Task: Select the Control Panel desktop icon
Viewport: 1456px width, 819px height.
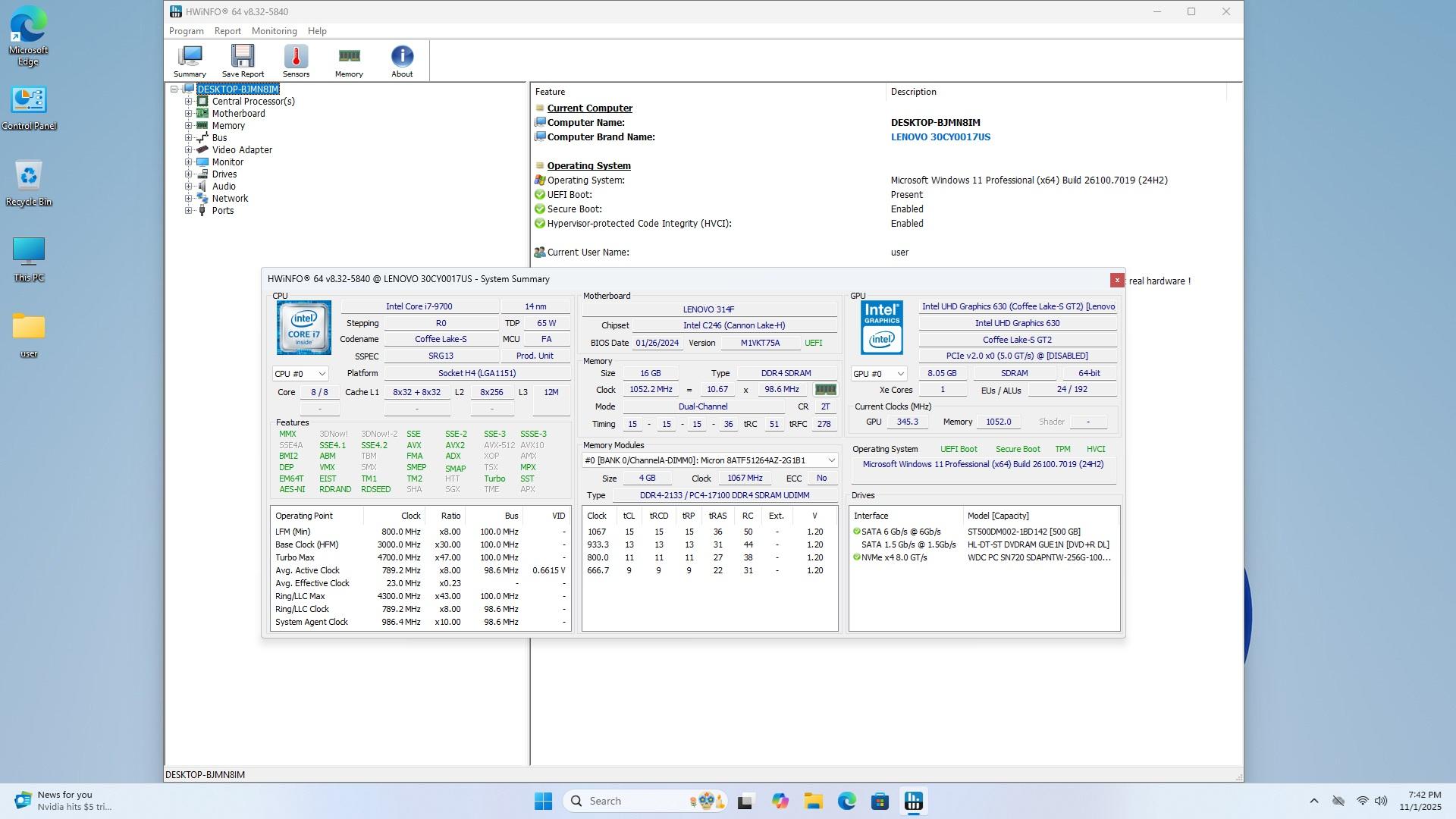Action: click(x=29, y=107)
